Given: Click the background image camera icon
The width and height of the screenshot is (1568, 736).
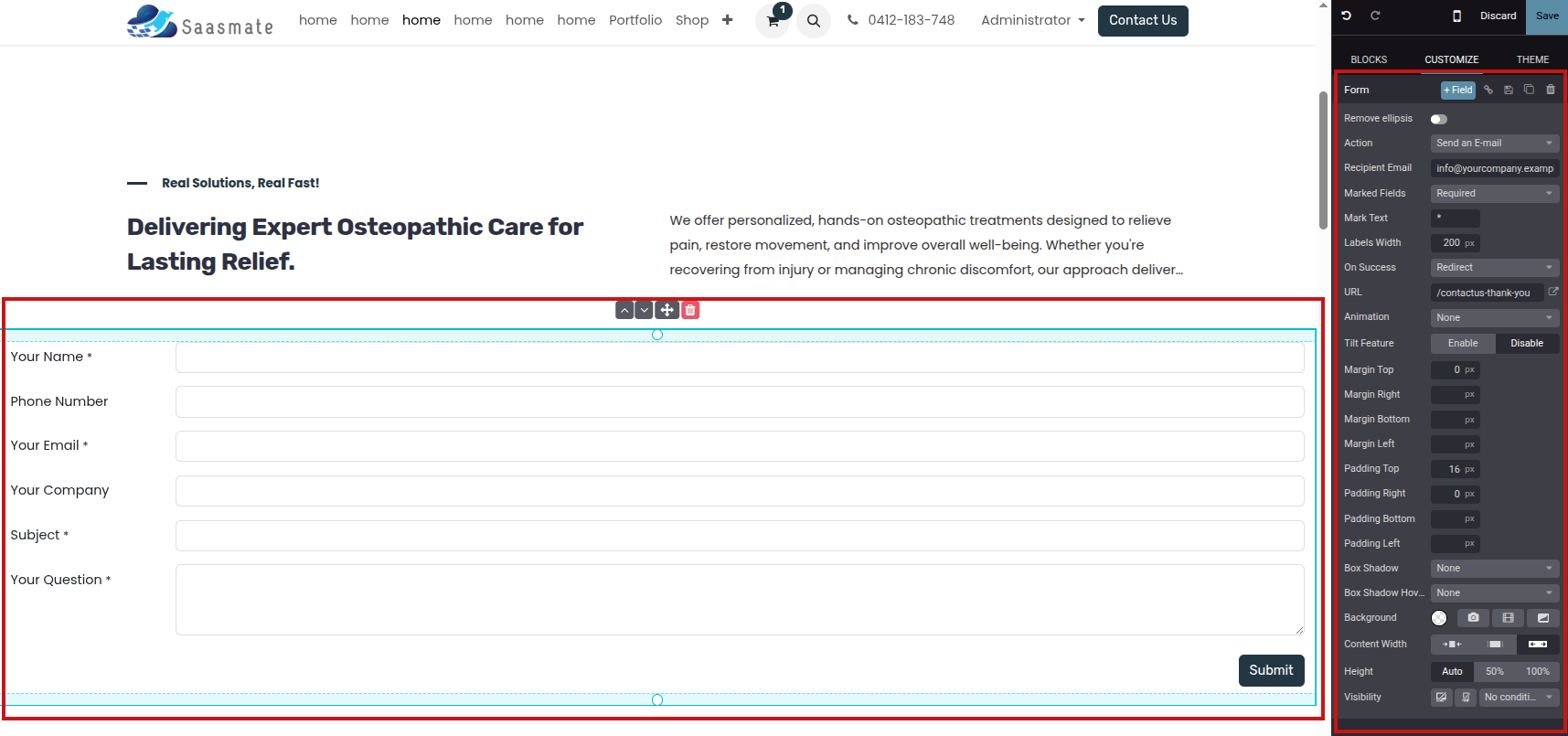Looking at the screenshot, I should click(x=1473, y=618).
